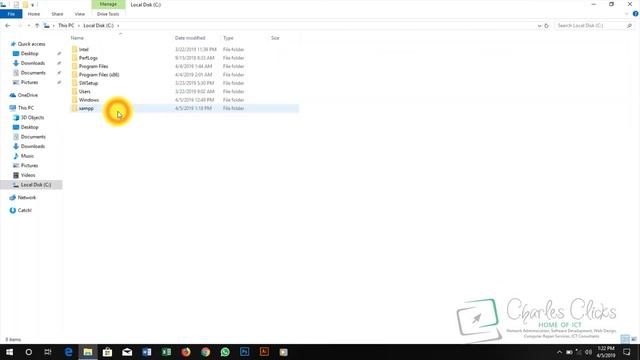
Task: Open Explorer help icon
Action: (636, 14)
